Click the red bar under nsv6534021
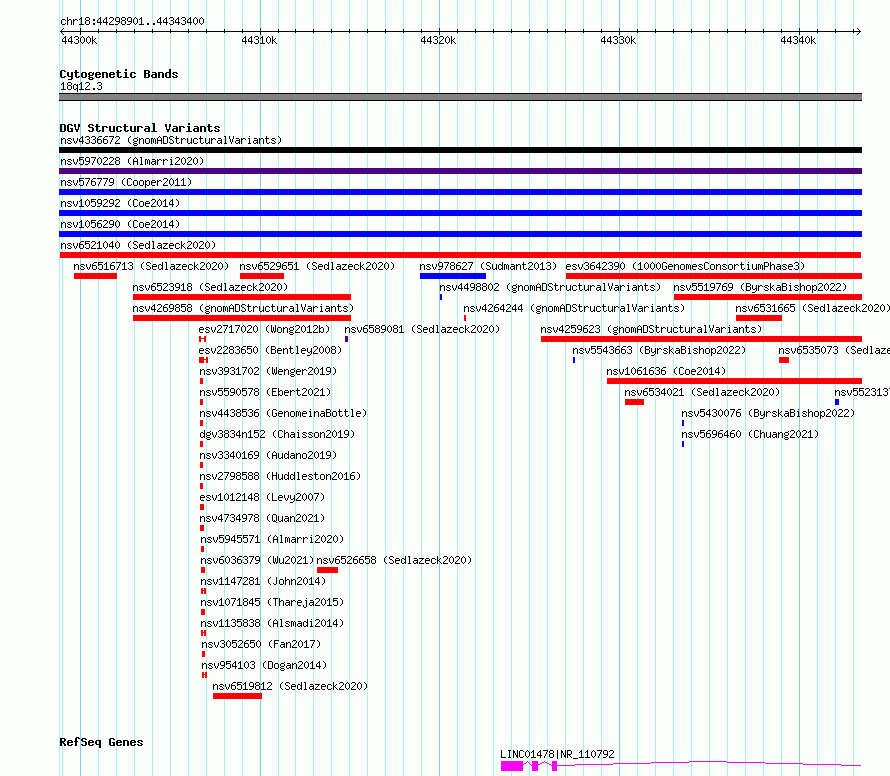890x776 pixels. [x=634, y=402]
